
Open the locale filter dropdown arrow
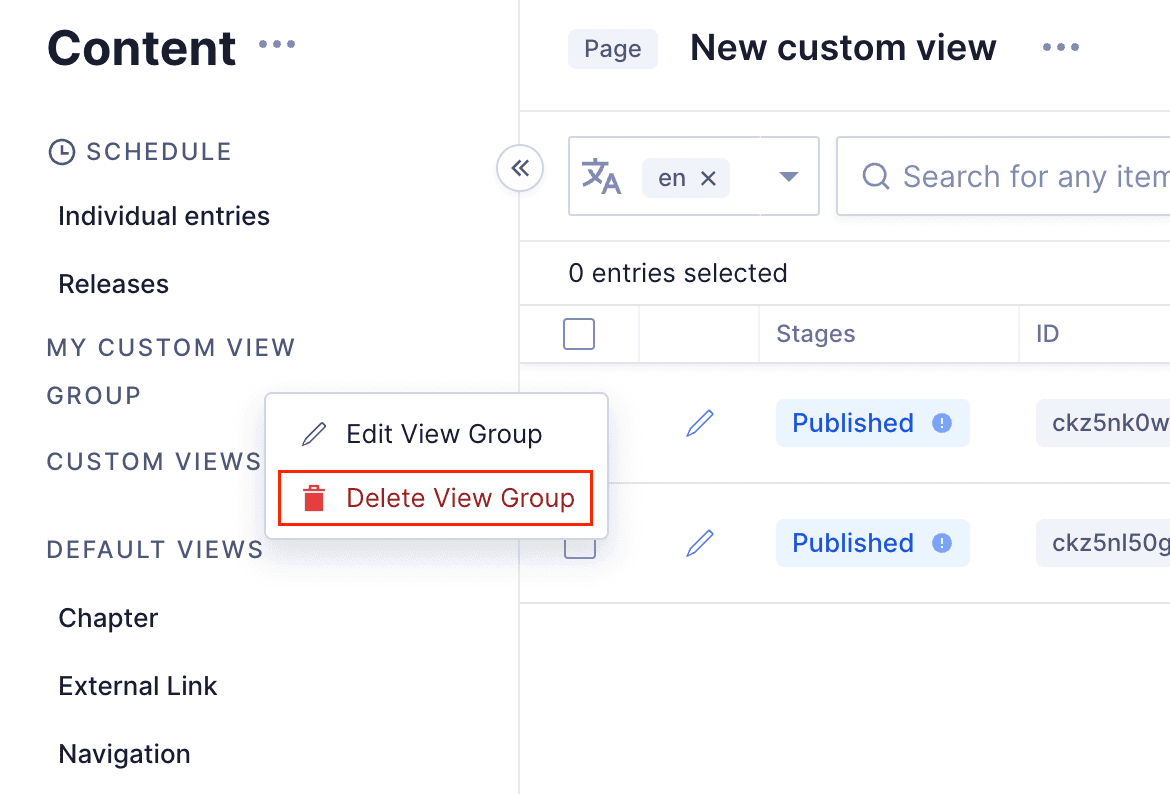790,176
